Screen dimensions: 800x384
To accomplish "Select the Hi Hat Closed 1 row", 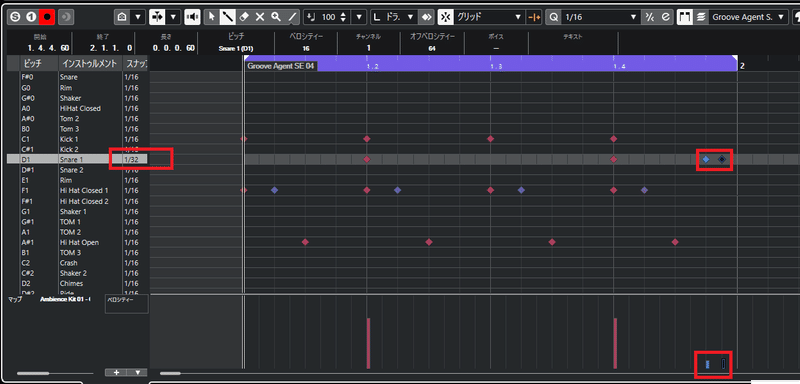I will [78, 190].
